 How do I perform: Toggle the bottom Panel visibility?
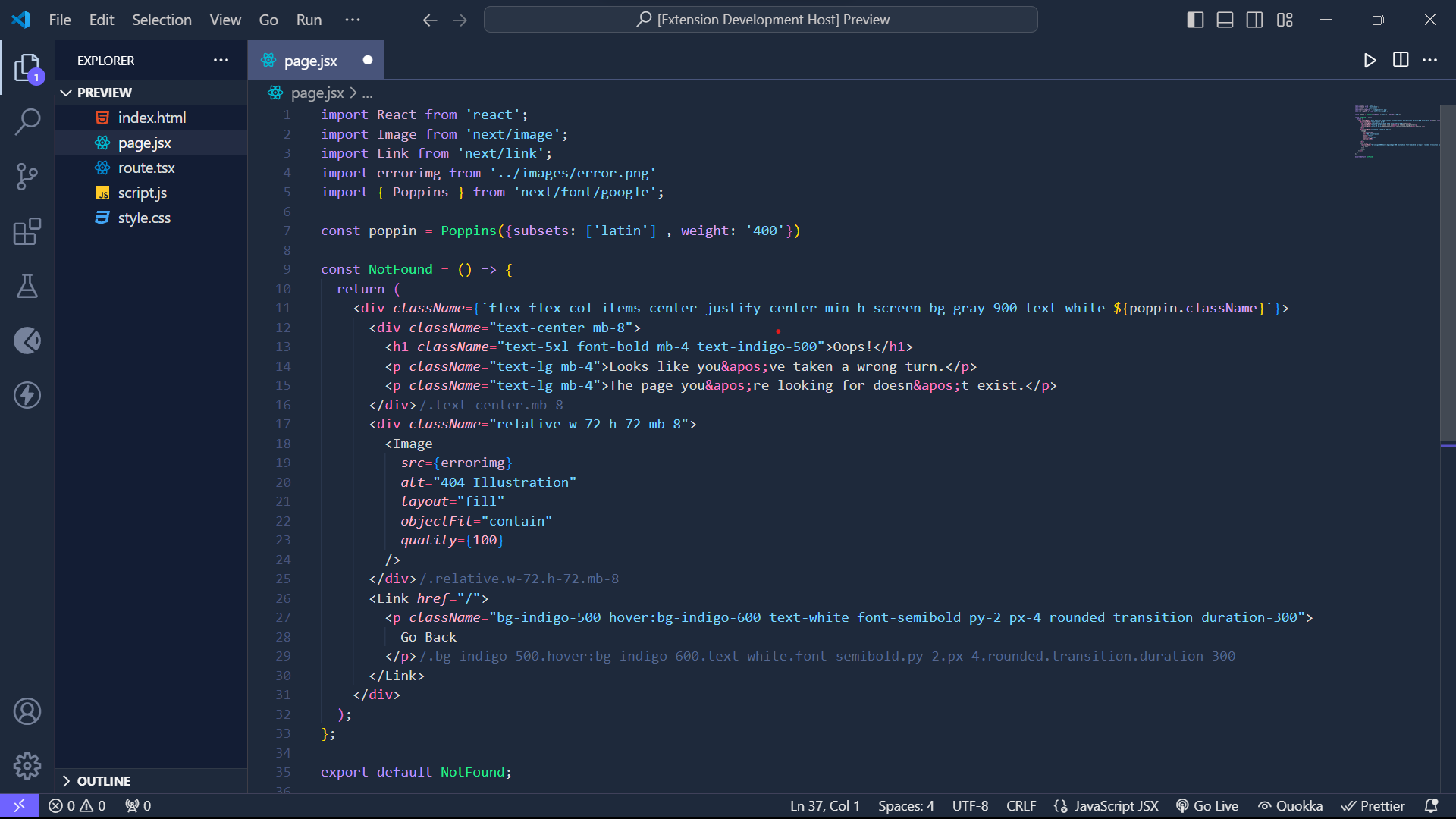[x=1225, y=20]
